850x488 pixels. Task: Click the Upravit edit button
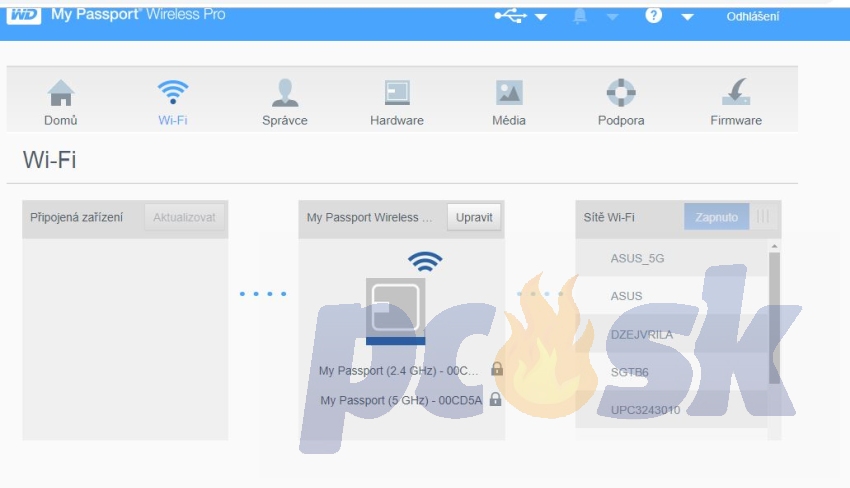[474, 217]
